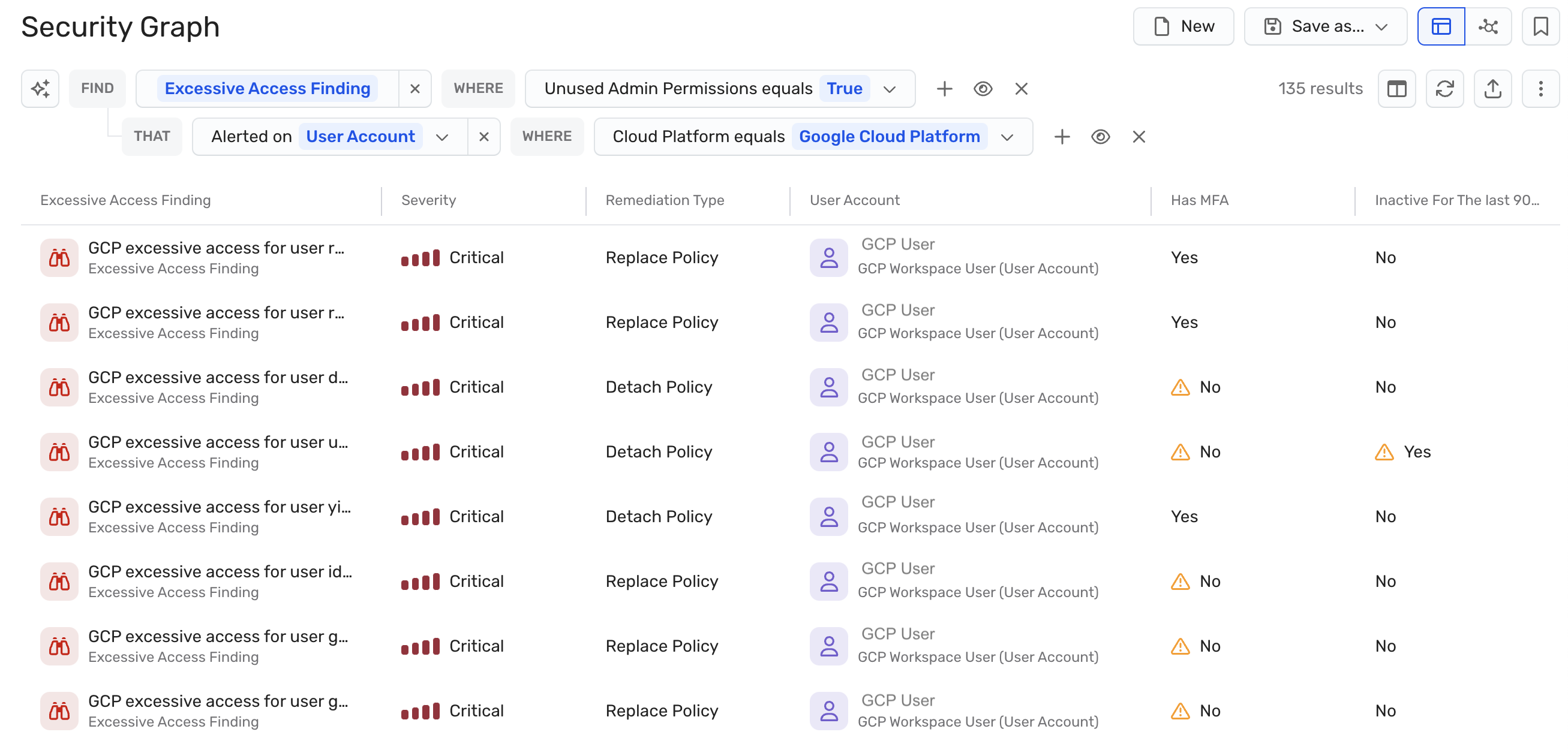
Task: Toggle visibility eye for Cloud Platform filter
Action: tap(1100, 137)
